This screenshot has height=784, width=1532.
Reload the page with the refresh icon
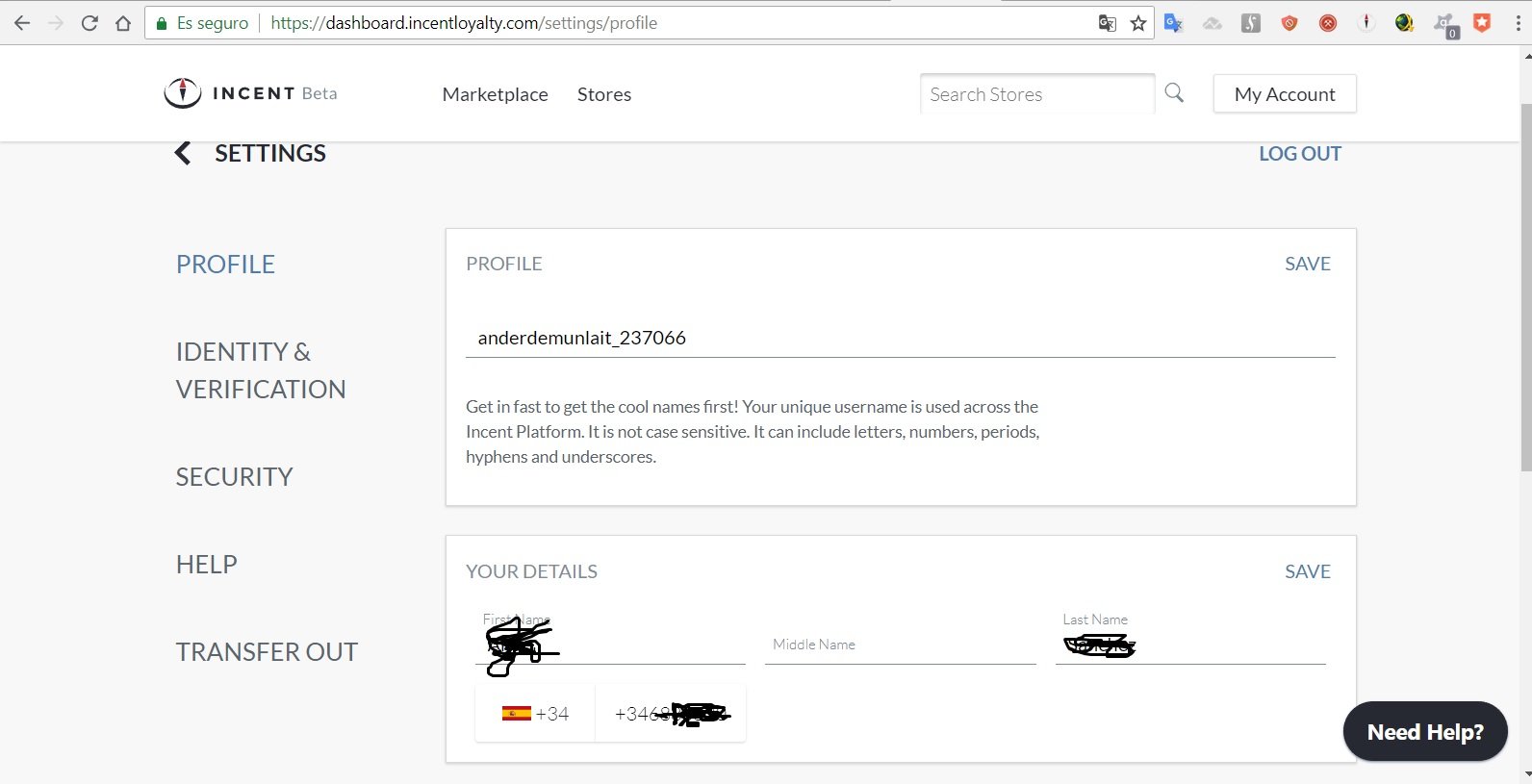89,23
